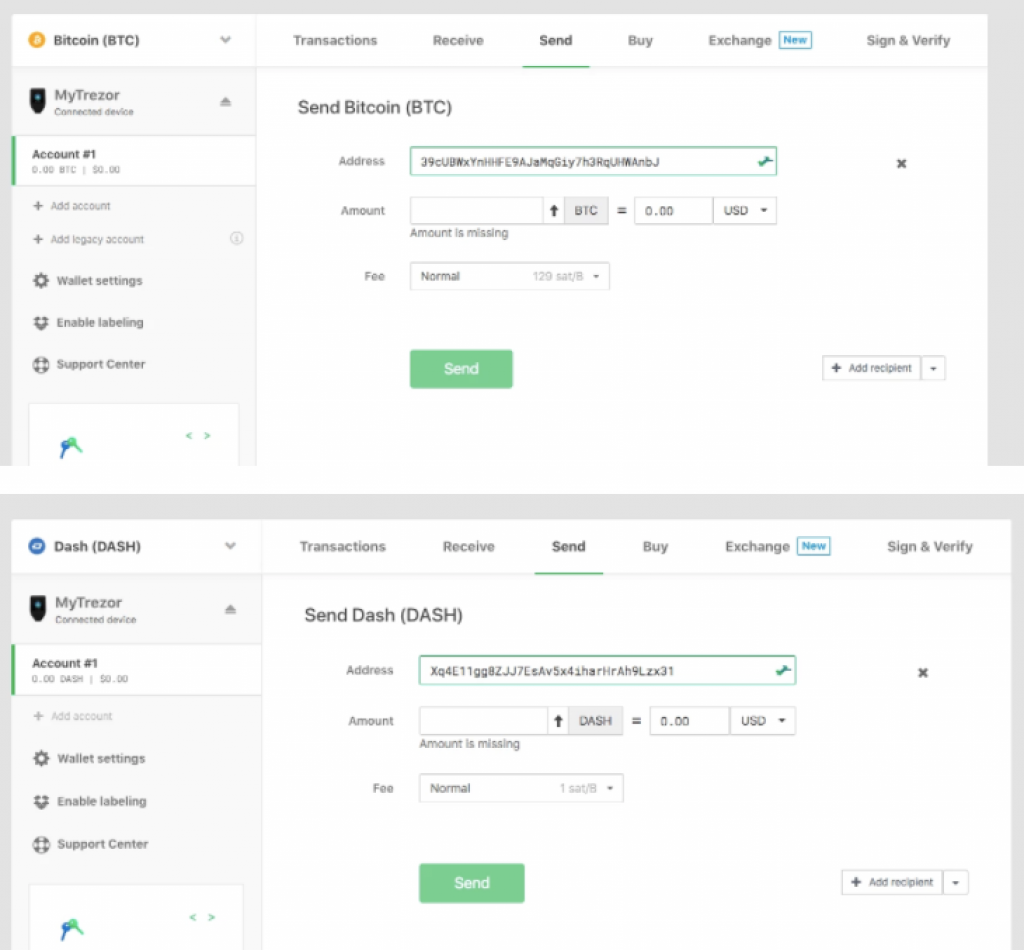Image resolution: width=1024 pixels, height=950 pixels.
Task: Open the USD currency dropdown in Dash form
Action: [x=763, y=721]
